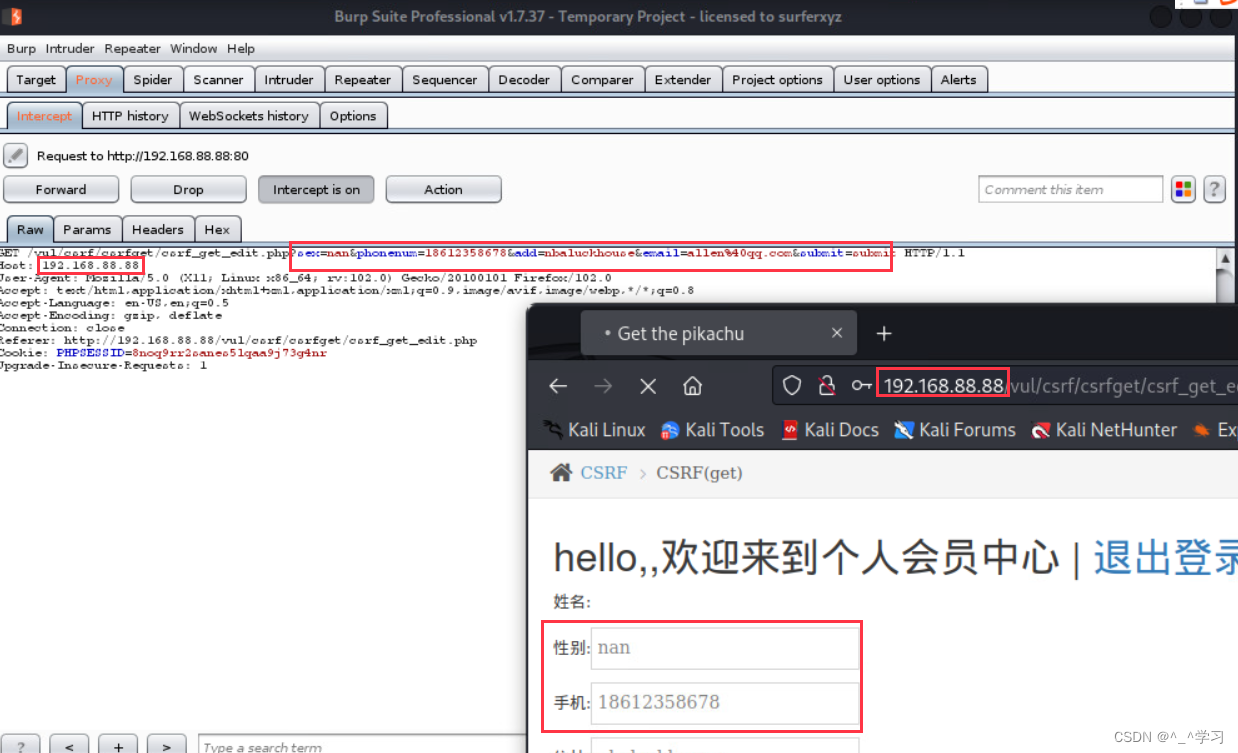The width and height of the screenshot is (1238, 753).
Task: Navigate back with the browser back arrow
Action: pos(557,386)
